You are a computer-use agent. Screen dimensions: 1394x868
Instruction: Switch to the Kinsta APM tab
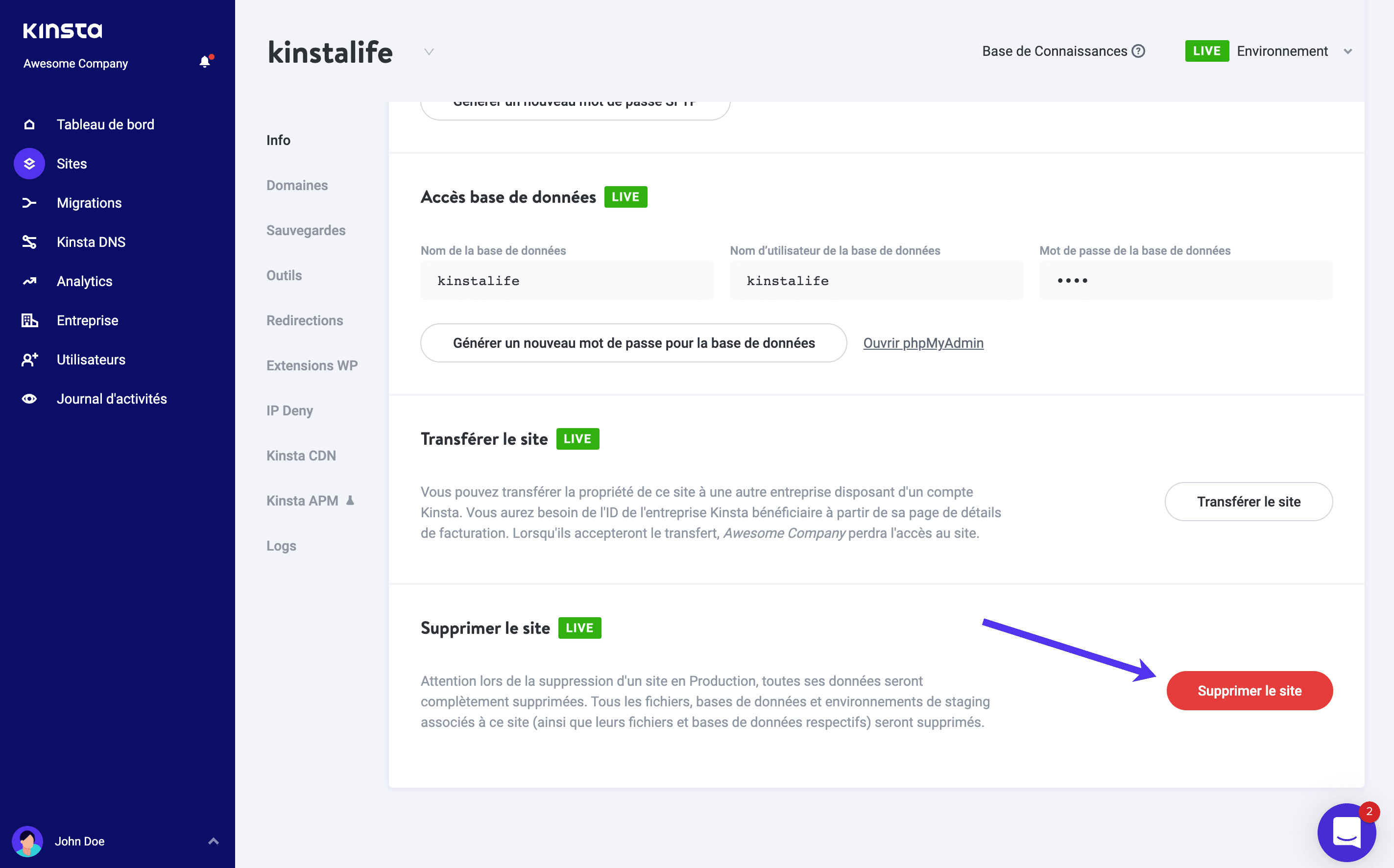pos(302,501)
